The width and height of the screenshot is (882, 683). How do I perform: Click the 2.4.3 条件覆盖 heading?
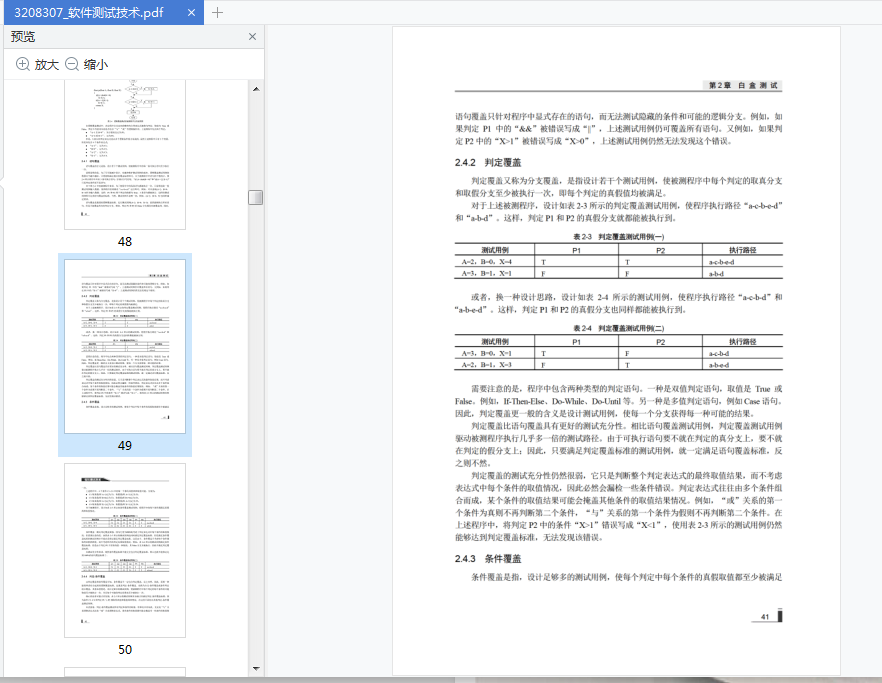pos(488,559)
